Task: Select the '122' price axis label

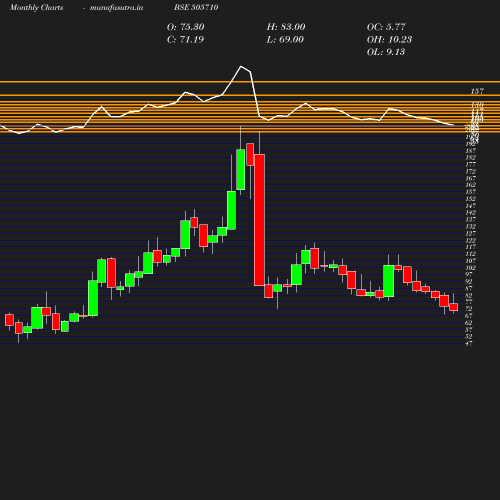Action: tap(471, 240)
